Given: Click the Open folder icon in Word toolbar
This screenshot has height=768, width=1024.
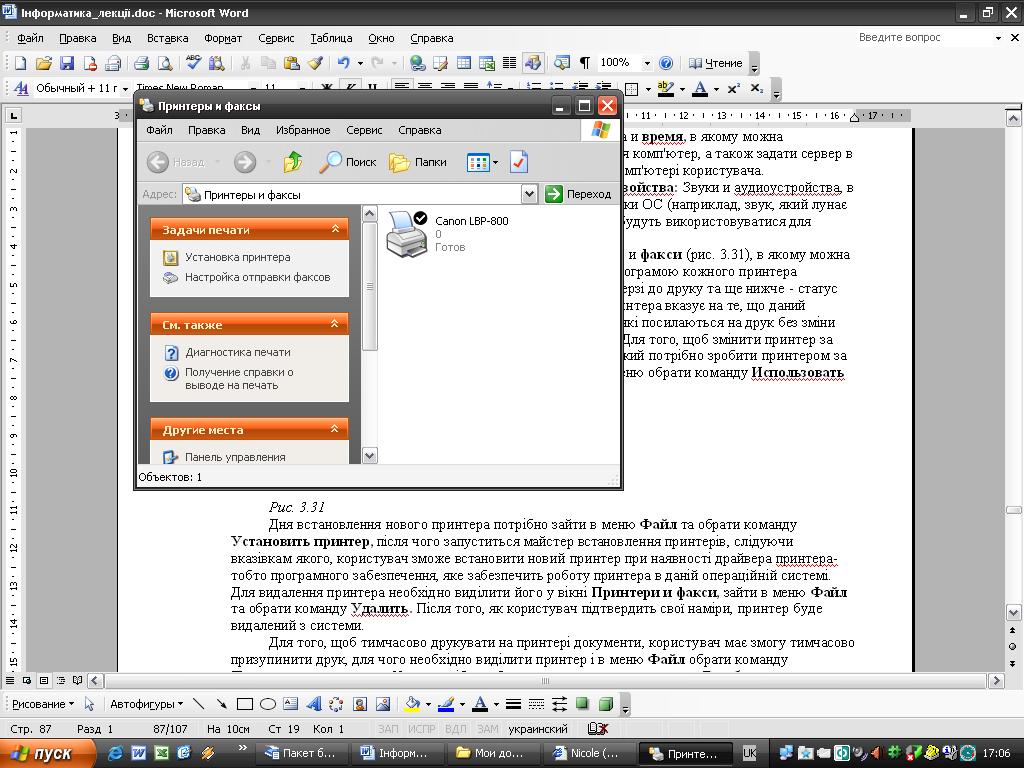Looking at the screenshot, I should tap(43, 63).
